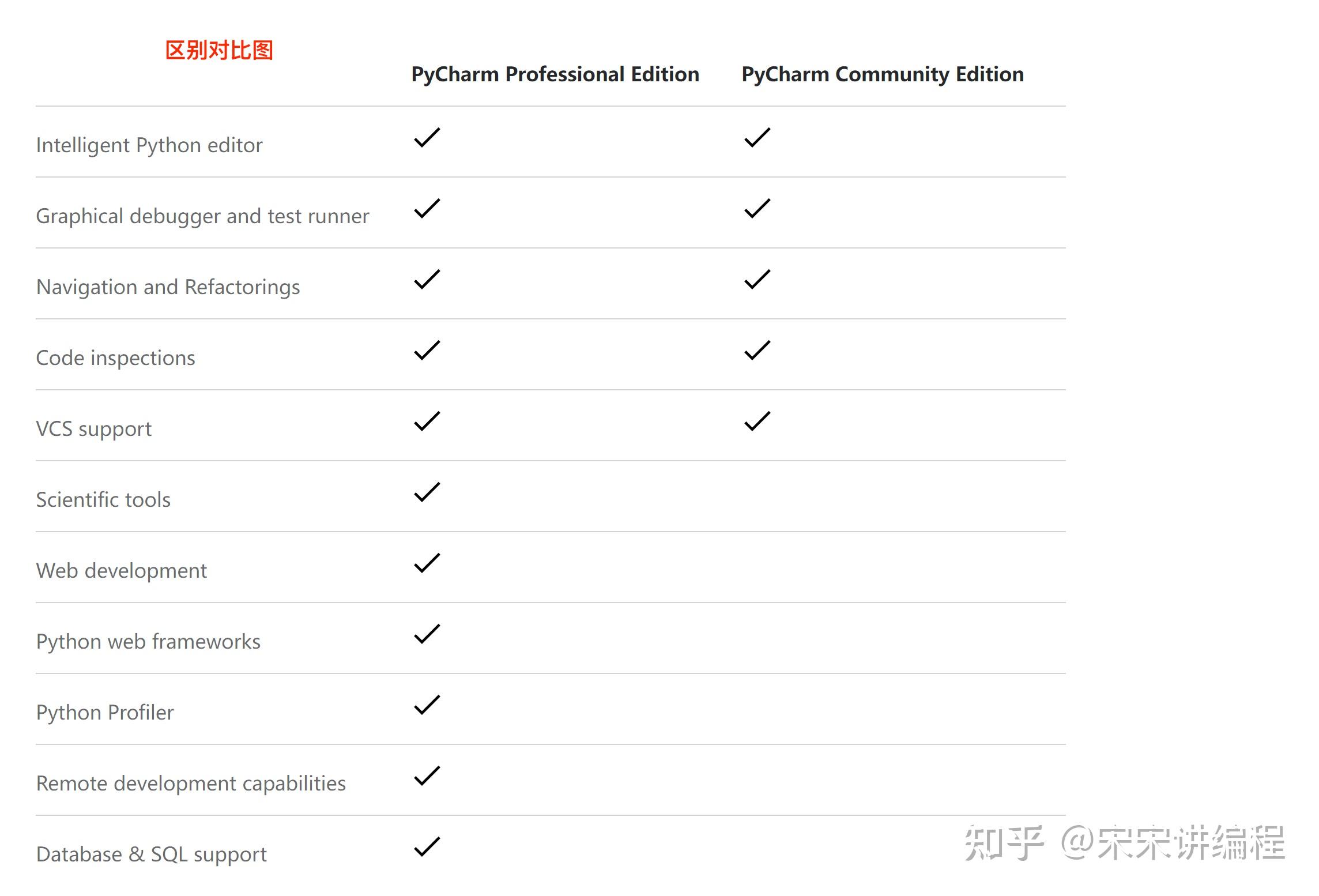Click Community checkmark for Navigation and Refactorings
This screenshot has width=1319, height=896.
point(757,280)
